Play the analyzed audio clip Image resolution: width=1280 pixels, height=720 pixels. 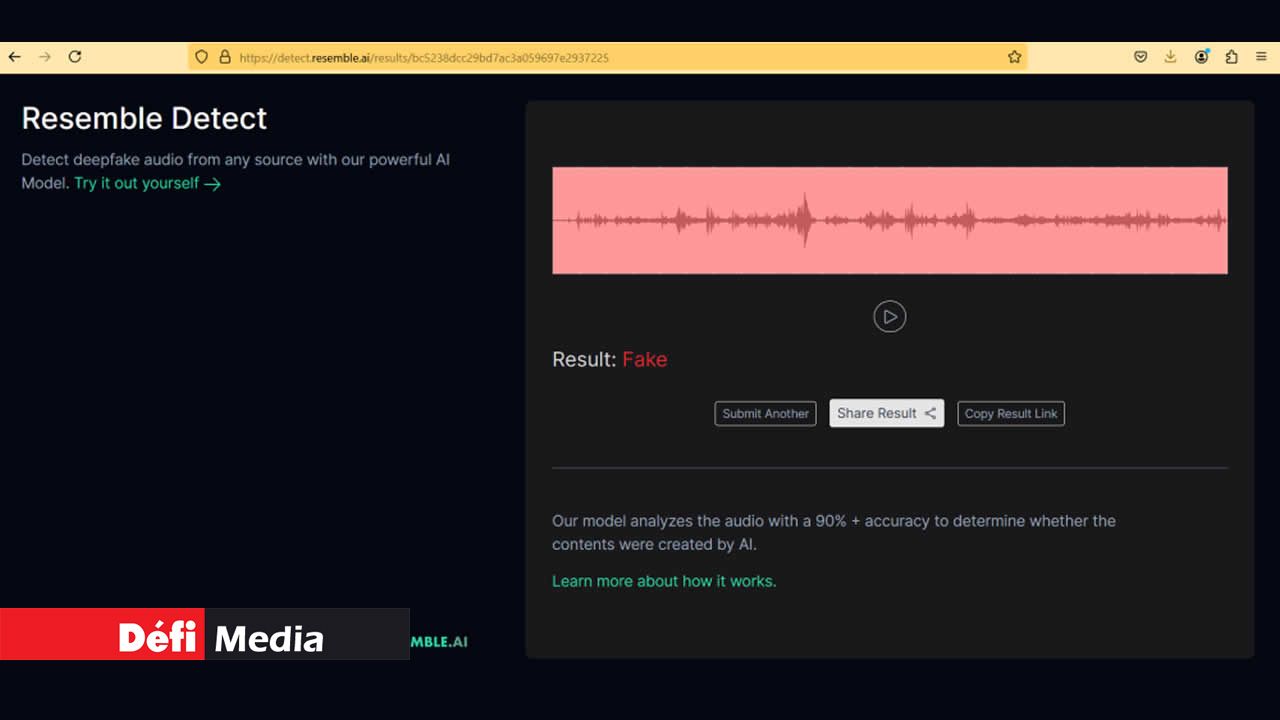[889, 317]
